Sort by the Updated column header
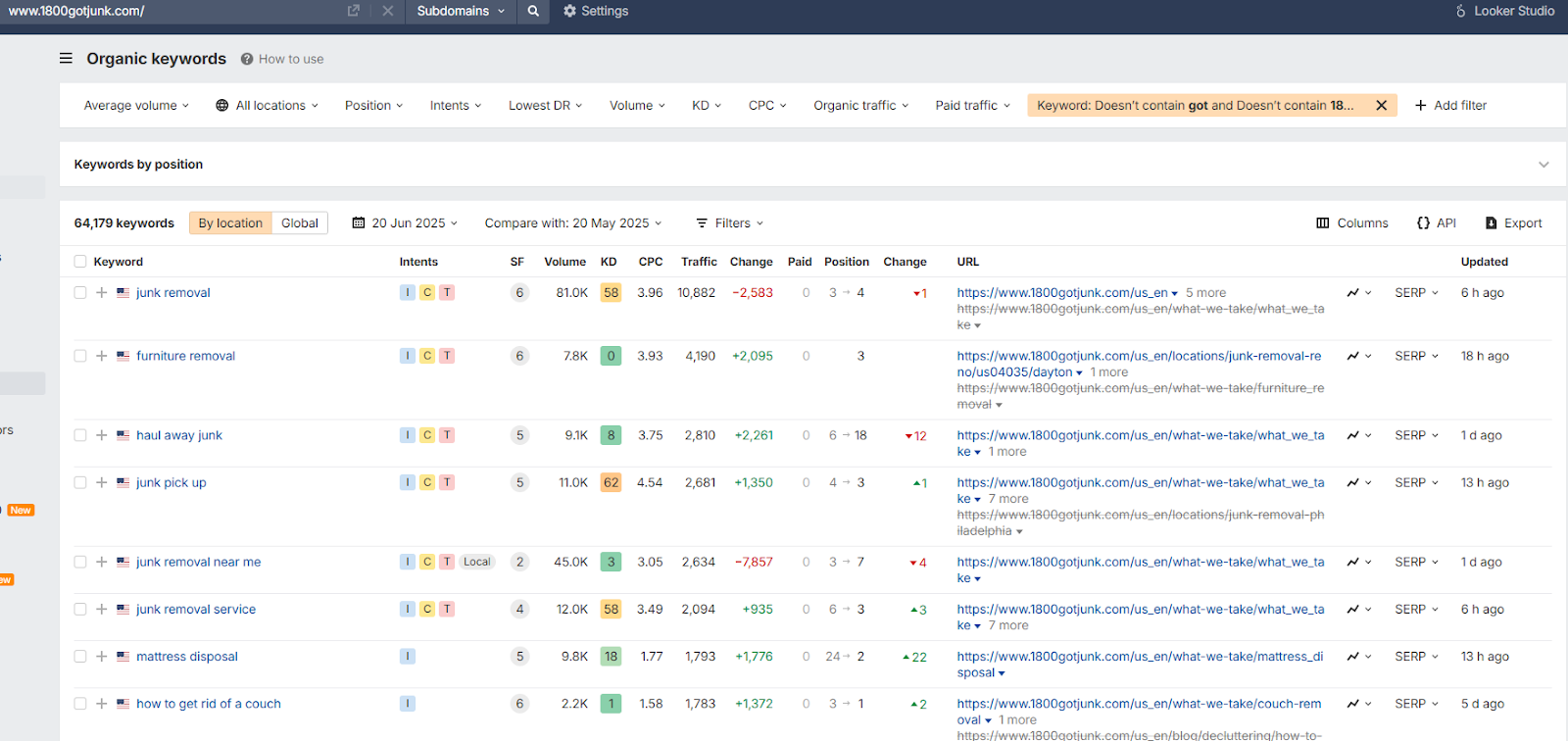 coord(1485,262)
